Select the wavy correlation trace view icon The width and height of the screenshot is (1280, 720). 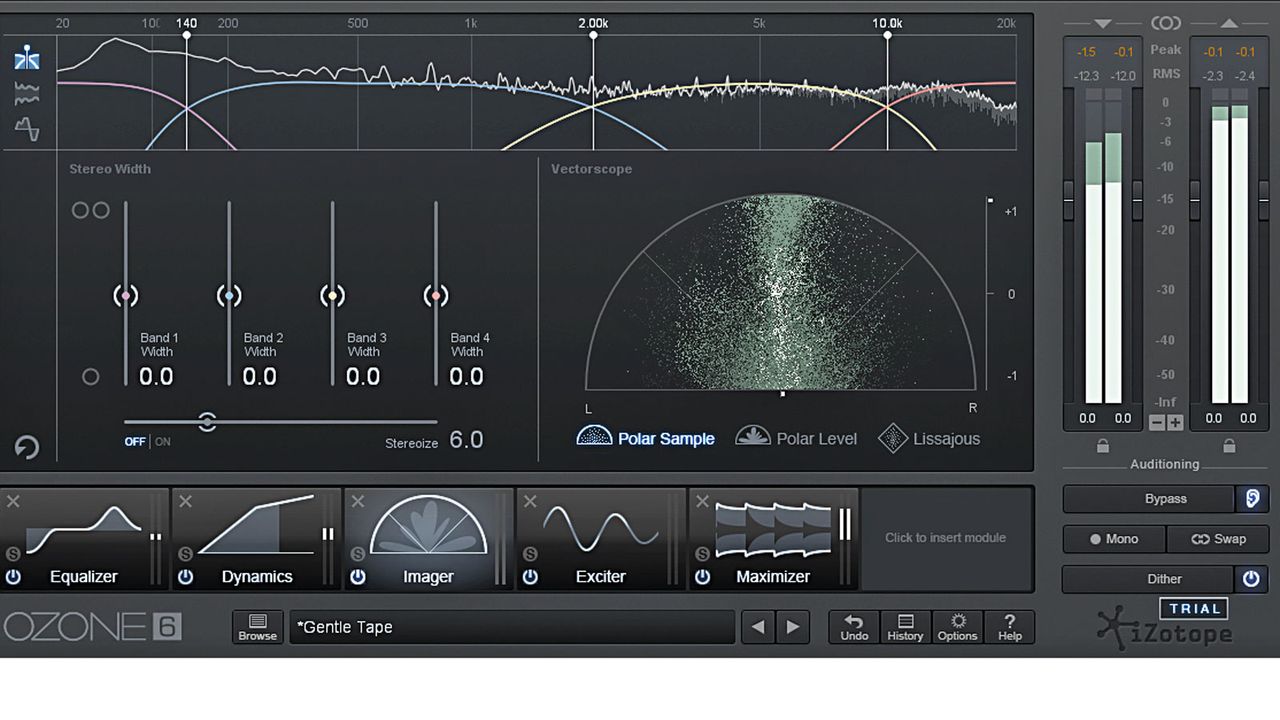click(x=27, y=94)
